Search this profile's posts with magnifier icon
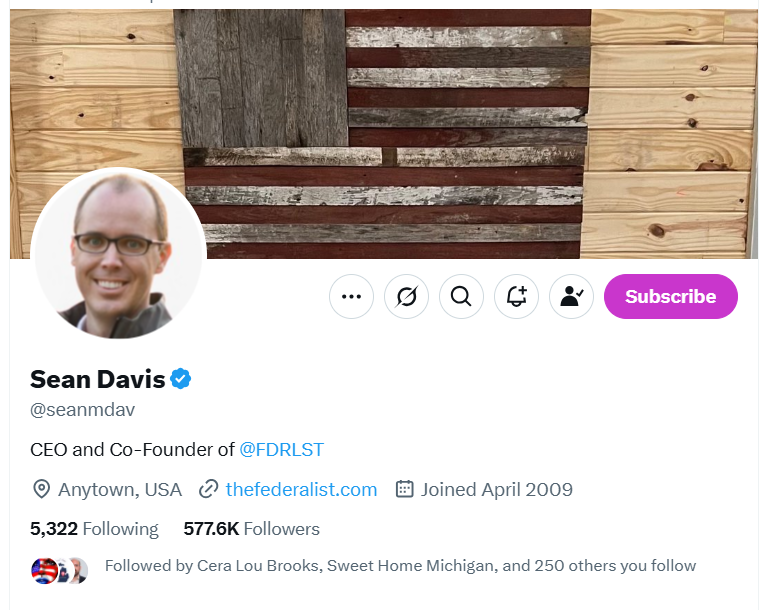This screenshot has height=610, width=777. [461, 296]
